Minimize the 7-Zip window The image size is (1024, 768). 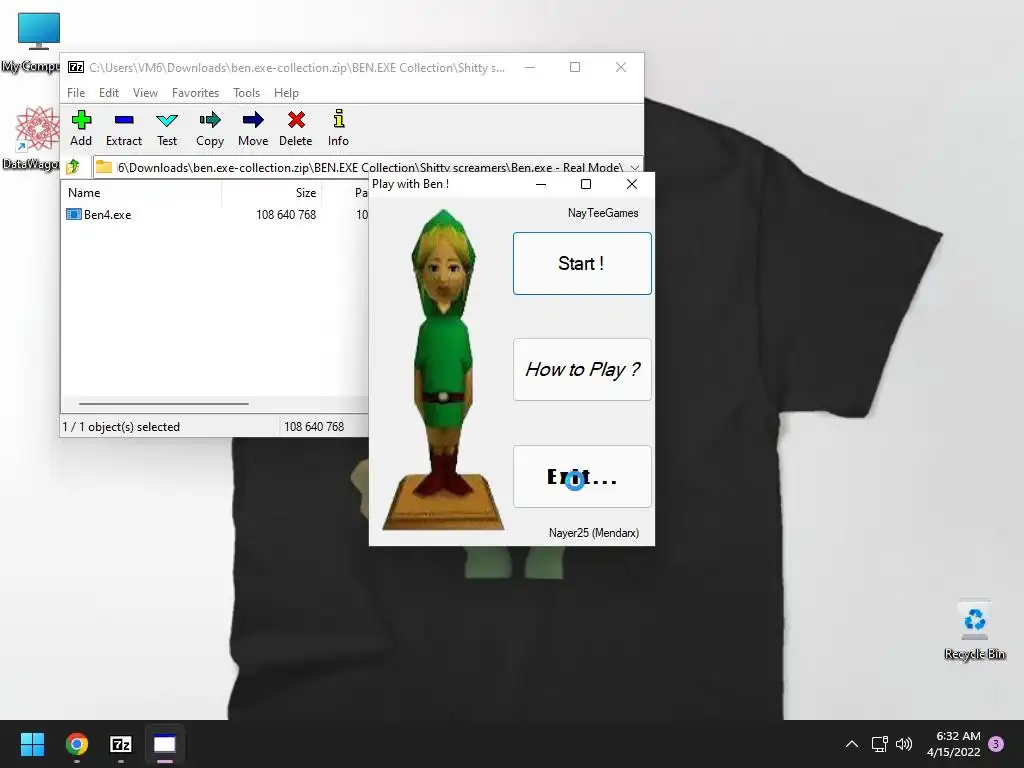point(530,67)
